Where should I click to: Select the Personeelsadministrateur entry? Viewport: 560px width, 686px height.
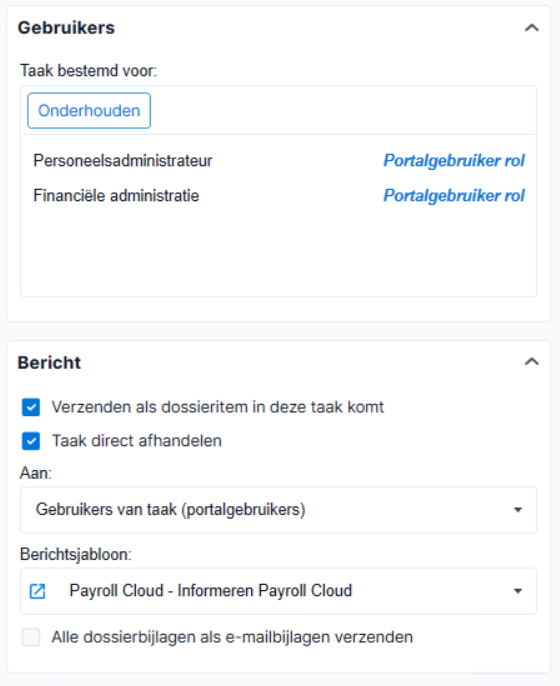coord(123,161)
